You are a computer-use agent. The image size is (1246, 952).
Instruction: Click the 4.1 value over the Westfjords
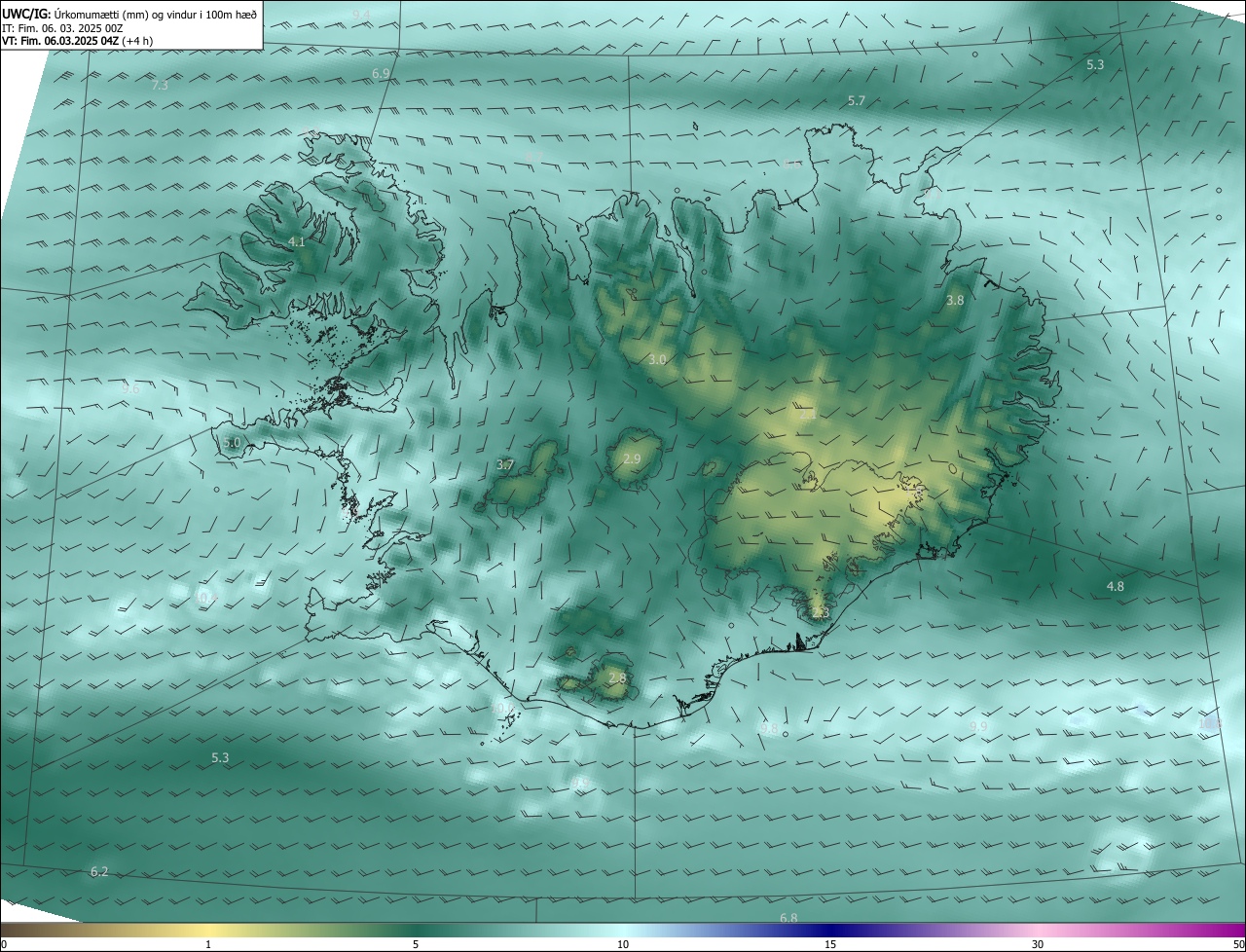297,241
